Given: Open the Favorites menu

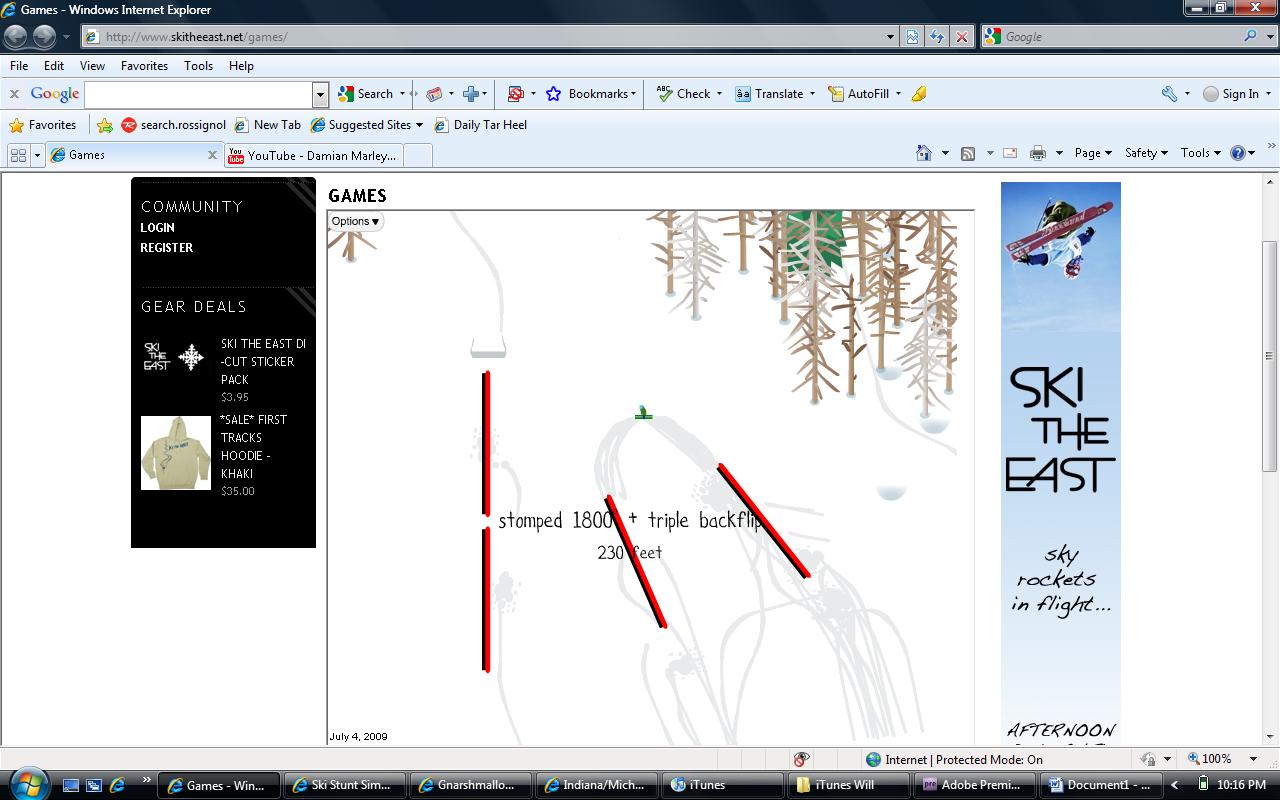Looking at the screenshot, I should pyautogui.click(x=144, y=66).
